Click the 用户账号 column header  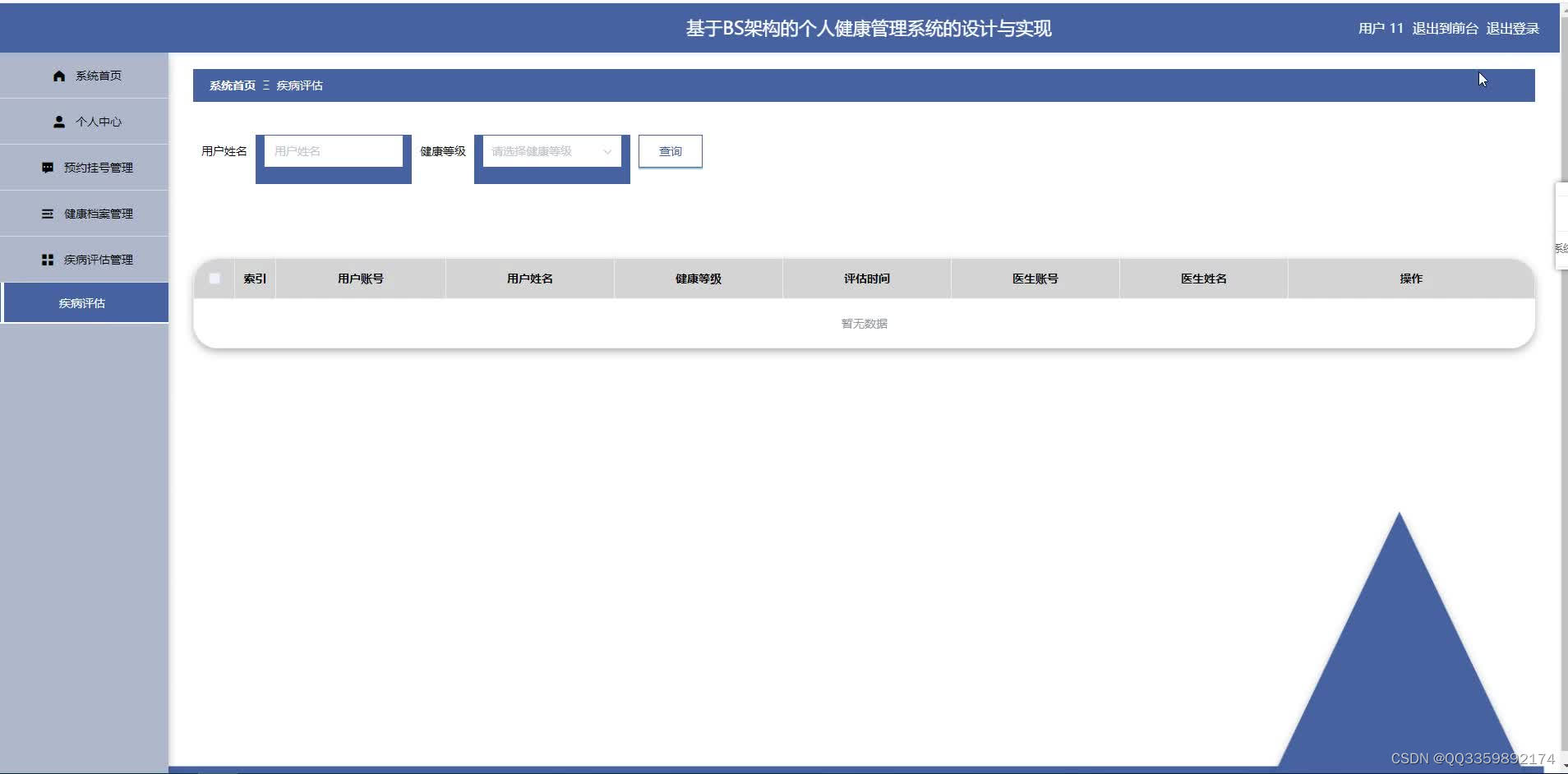pos(361,279)
